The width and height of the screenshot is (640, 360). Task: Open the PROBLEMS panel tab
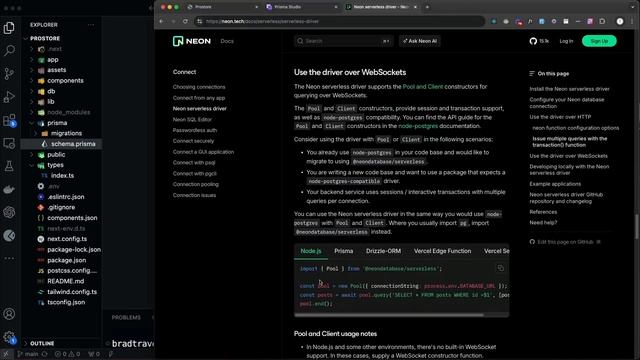coord(126,318)
